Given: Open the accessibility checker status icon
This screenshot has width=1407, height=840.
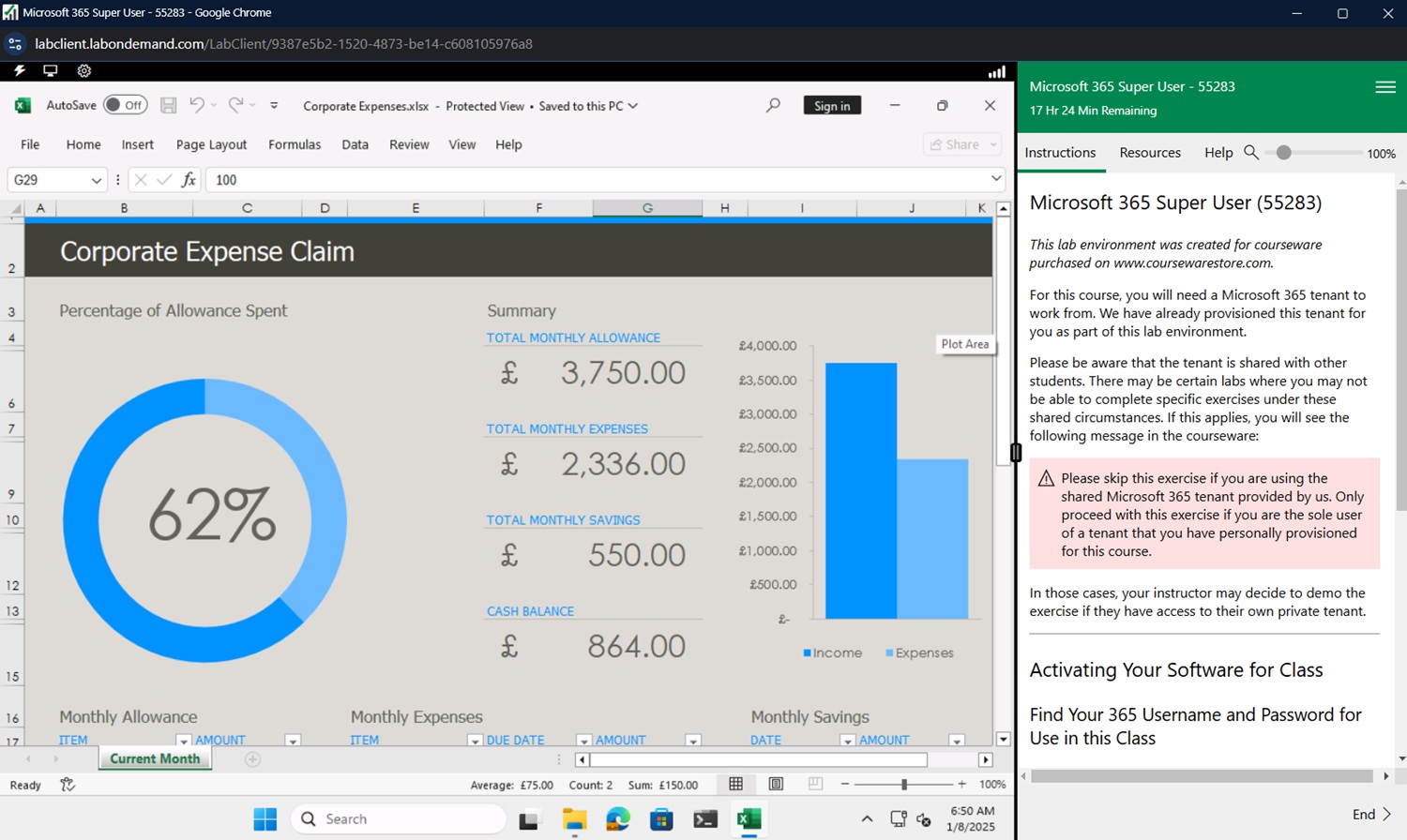Looking at the screenshot, I should click(68, 785).
